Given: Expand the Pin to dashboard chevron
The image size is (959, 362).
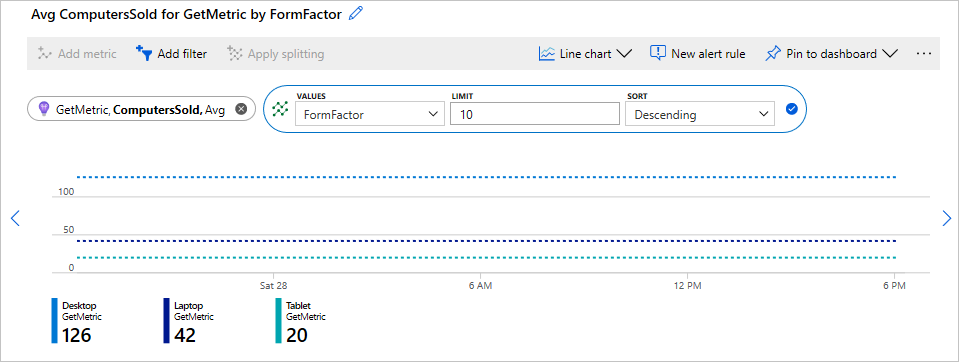Looking at the screenshot, I should coord(889,54).
